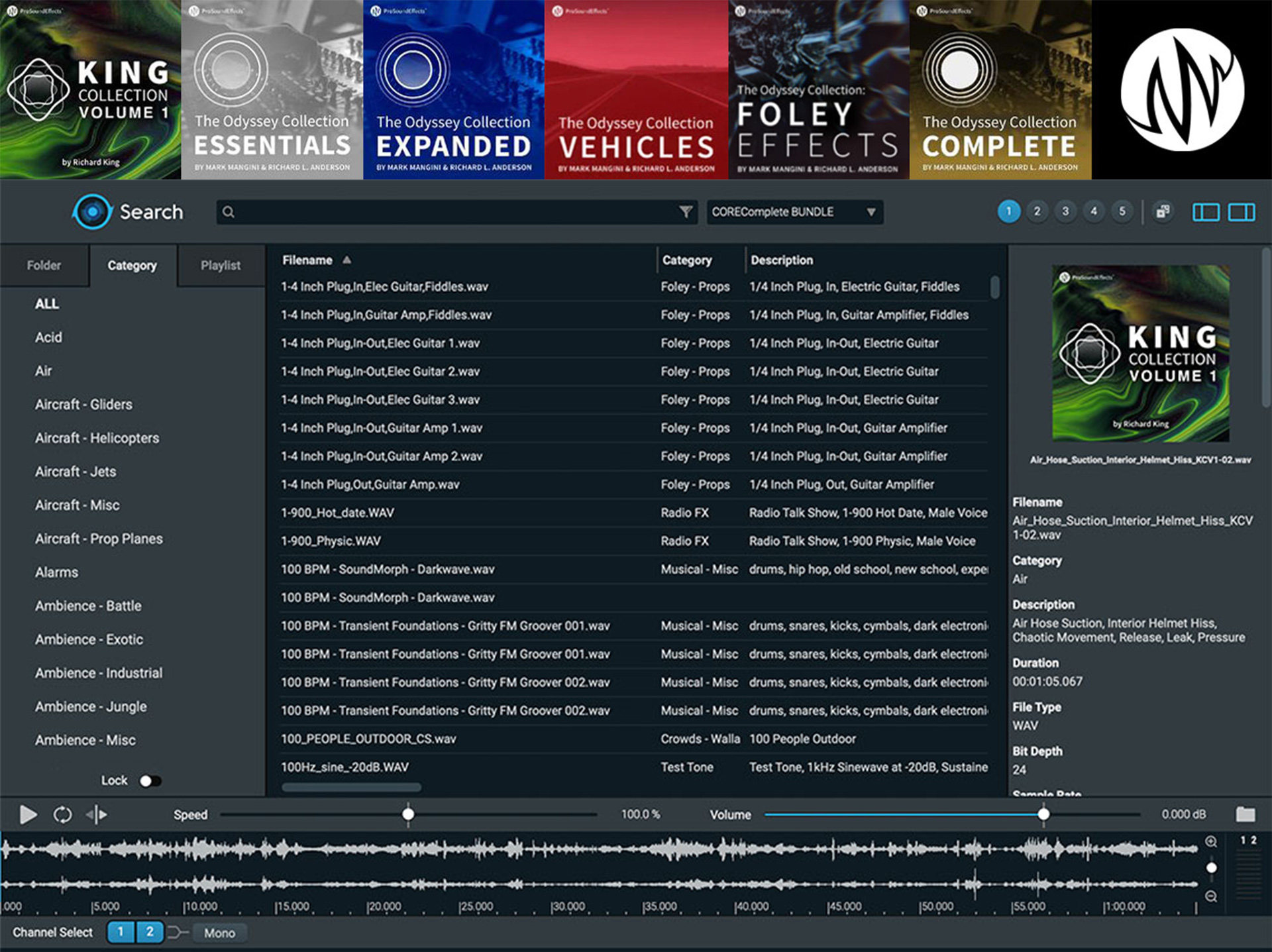Viewport: 1272px width, 952px height.
Task: Toggle the left panel layout icon
Action: tap(1206, 212)
